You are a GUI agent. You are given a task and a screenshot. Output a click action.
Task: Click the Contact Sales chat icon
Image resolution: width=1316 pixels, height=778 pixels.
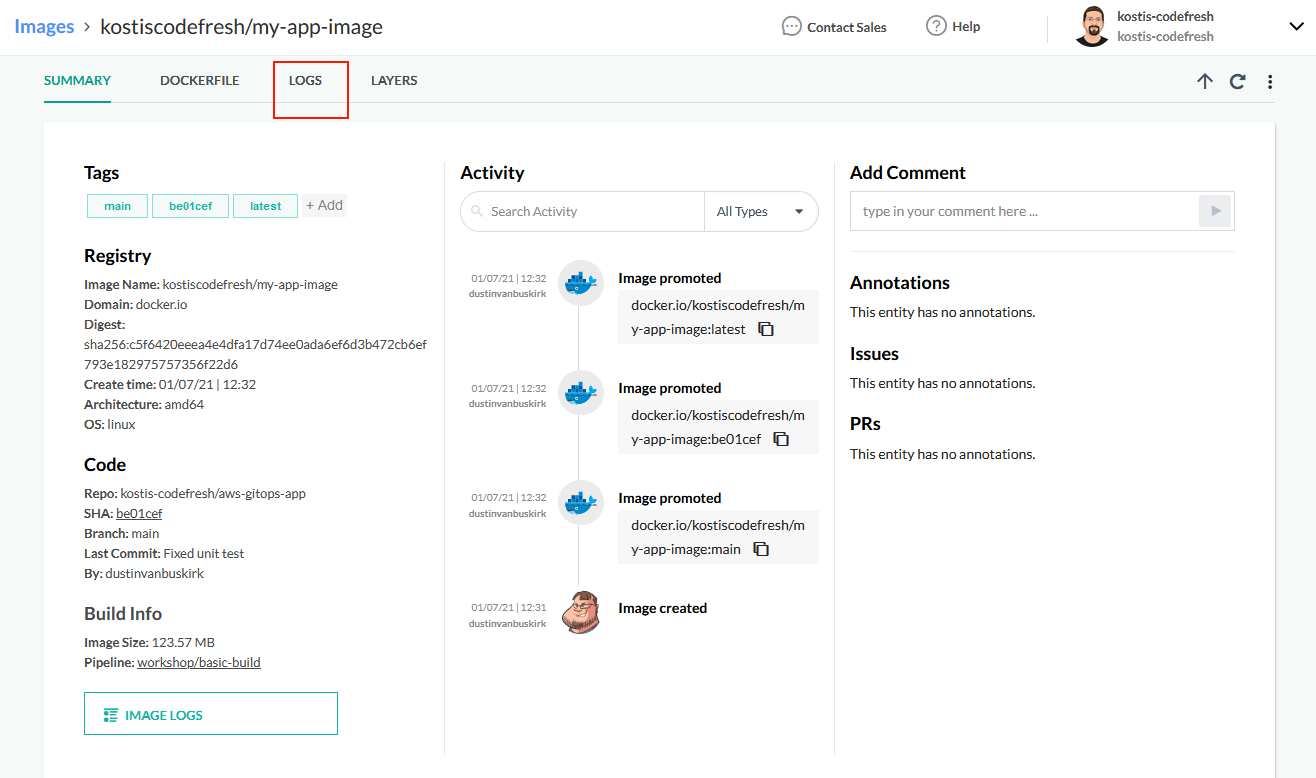(792, 26)
